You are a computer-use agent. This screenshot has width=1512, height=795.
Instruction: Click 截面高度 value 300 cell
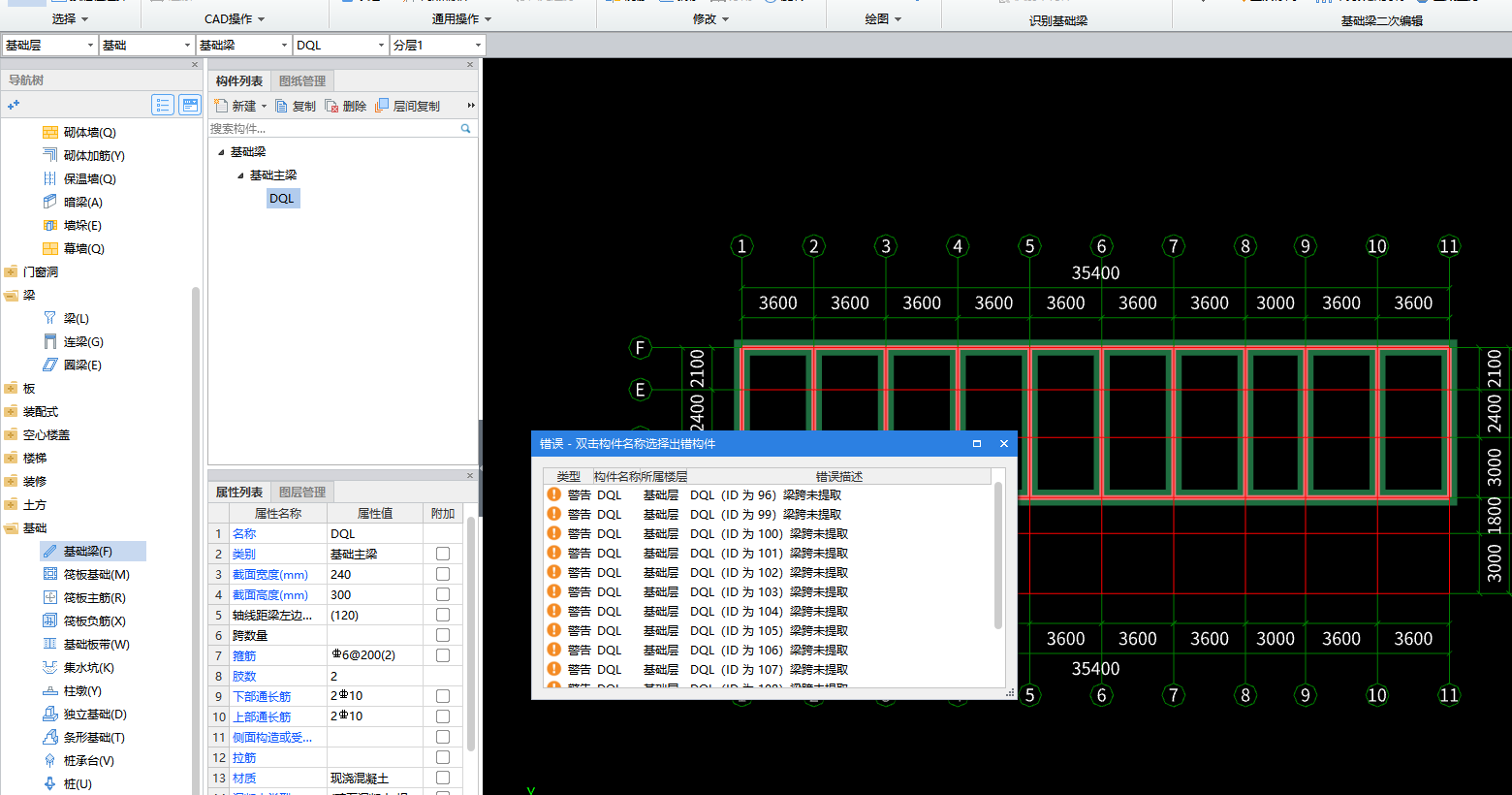[x=375, y=594]
